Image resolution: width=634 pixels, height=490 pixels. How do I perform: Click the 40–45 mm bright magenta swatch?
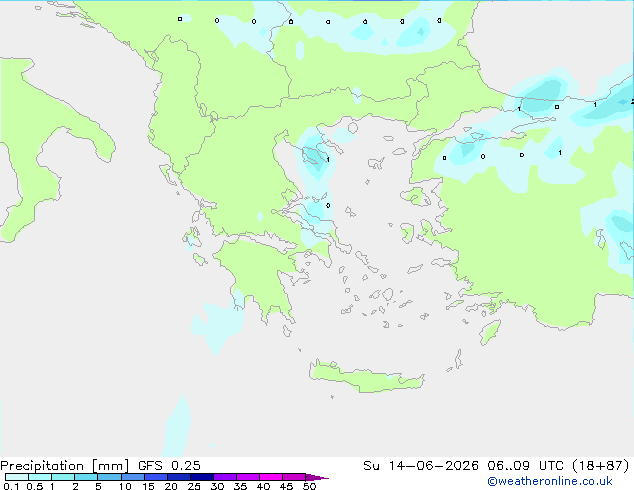click(x=271, y=477)
